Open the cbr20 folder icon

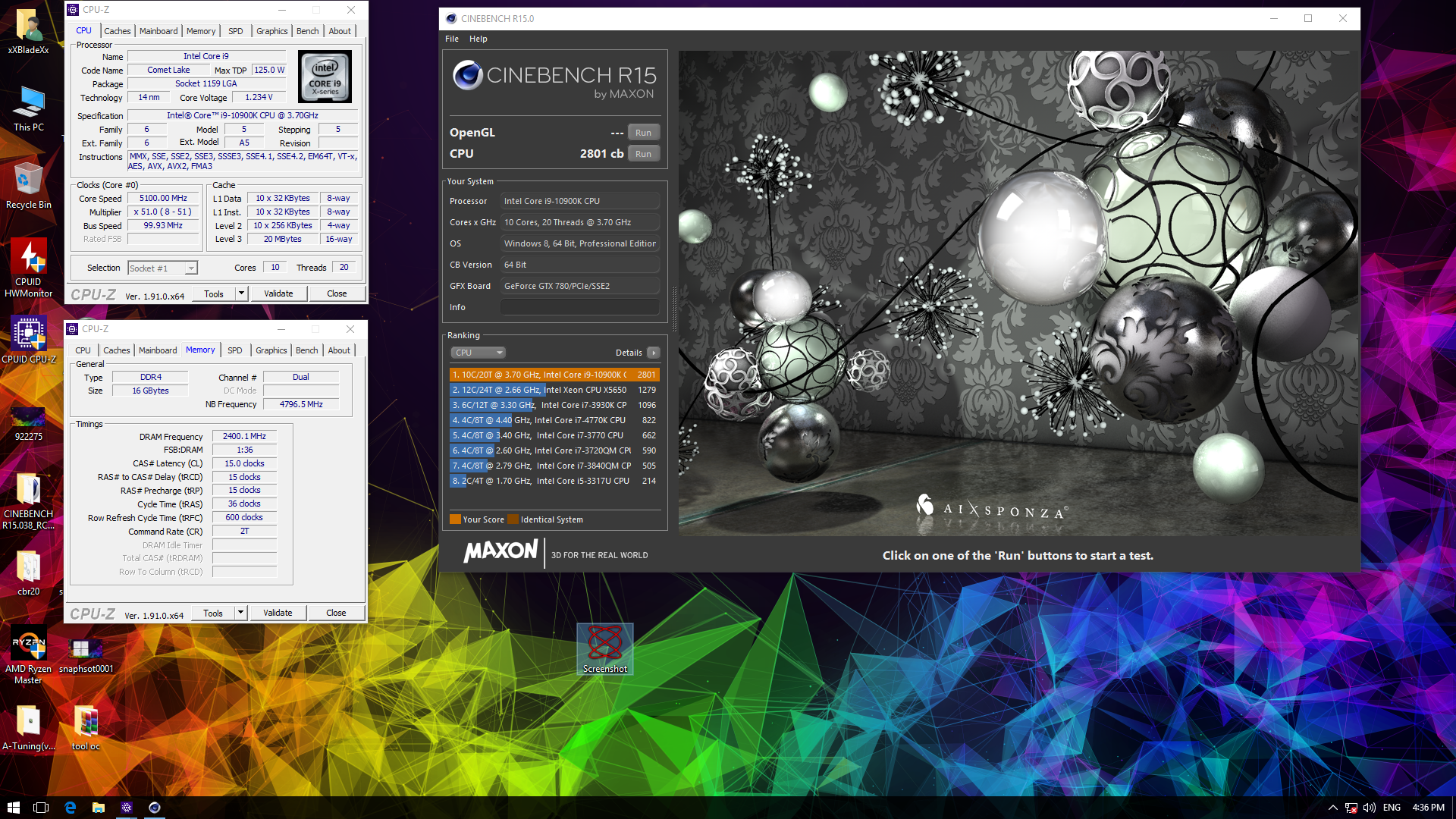29,573
